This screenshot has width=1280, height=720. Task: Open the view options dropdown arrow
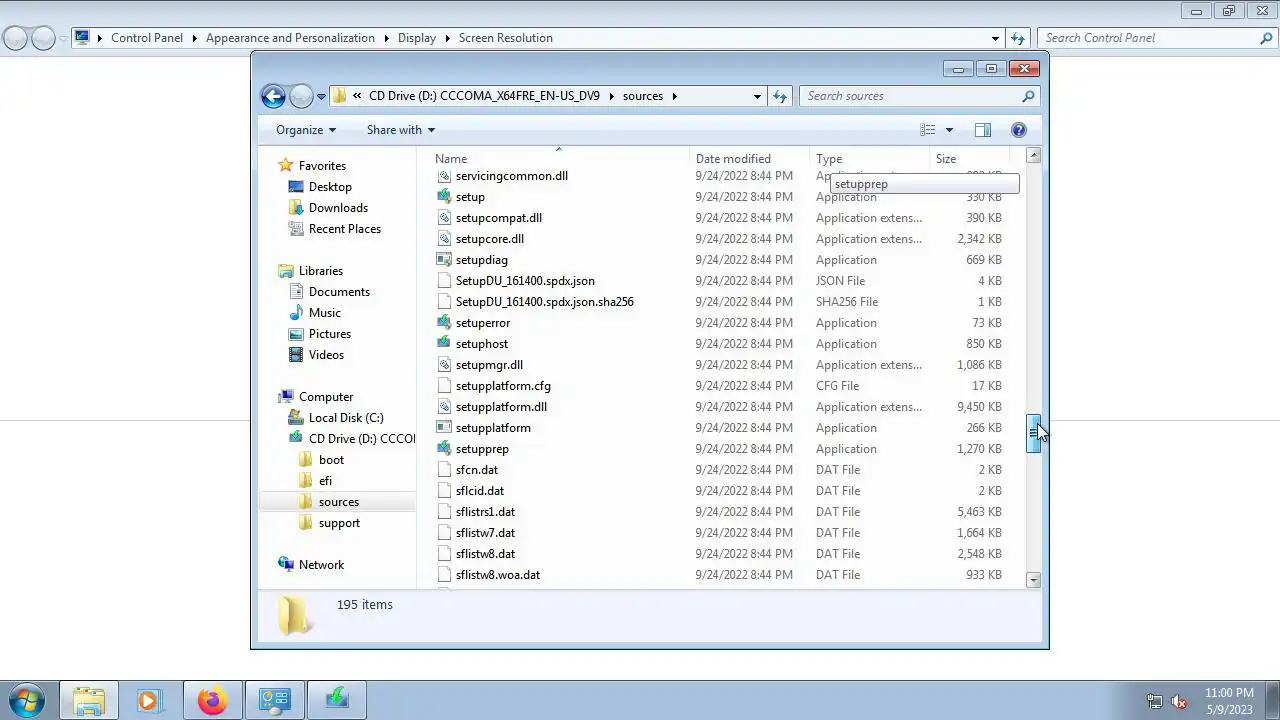(949, 130)
